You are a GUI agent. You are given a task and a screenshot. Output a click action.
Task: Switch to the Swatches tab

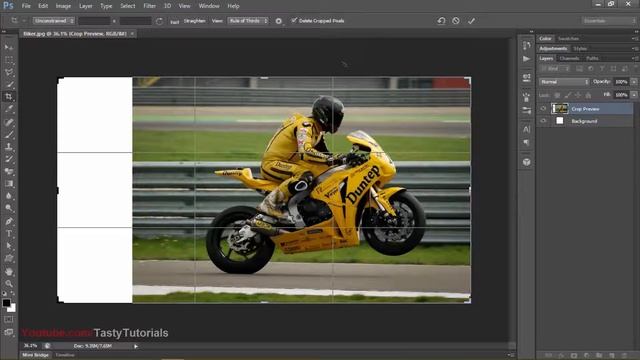click(569, 38)
